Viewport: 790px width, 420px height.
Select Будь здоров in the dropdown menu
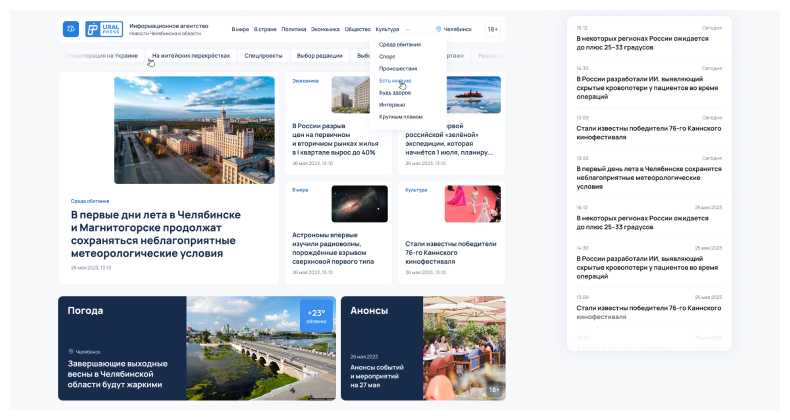[395, 93]
